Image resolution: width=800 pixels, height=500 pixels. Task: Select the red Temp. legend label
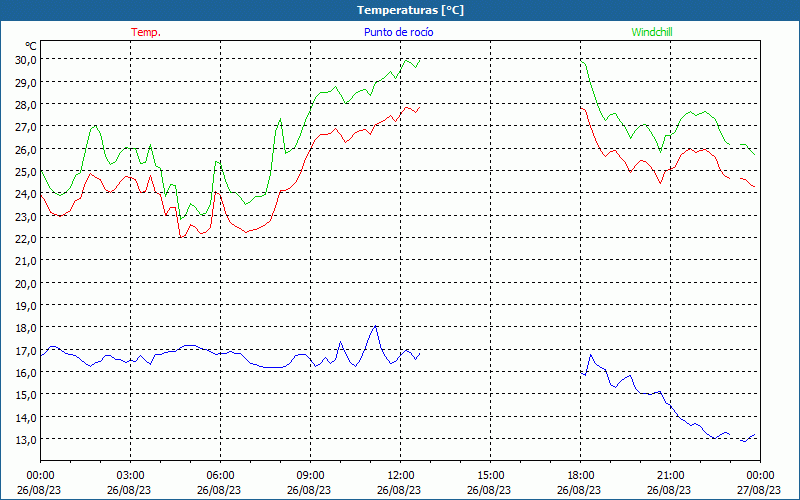(x=146, y=32)
